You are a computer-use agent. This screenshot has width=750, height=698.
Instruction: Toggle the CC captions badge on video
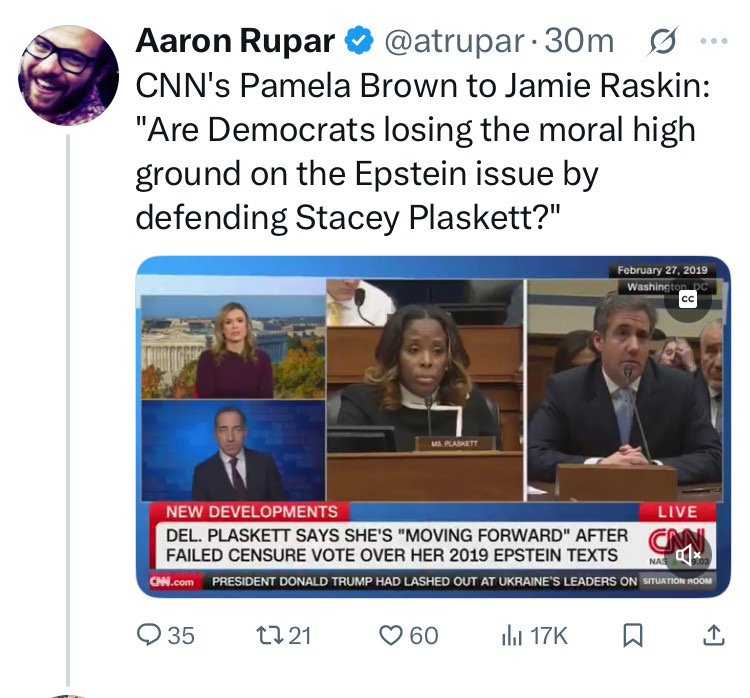688,299
